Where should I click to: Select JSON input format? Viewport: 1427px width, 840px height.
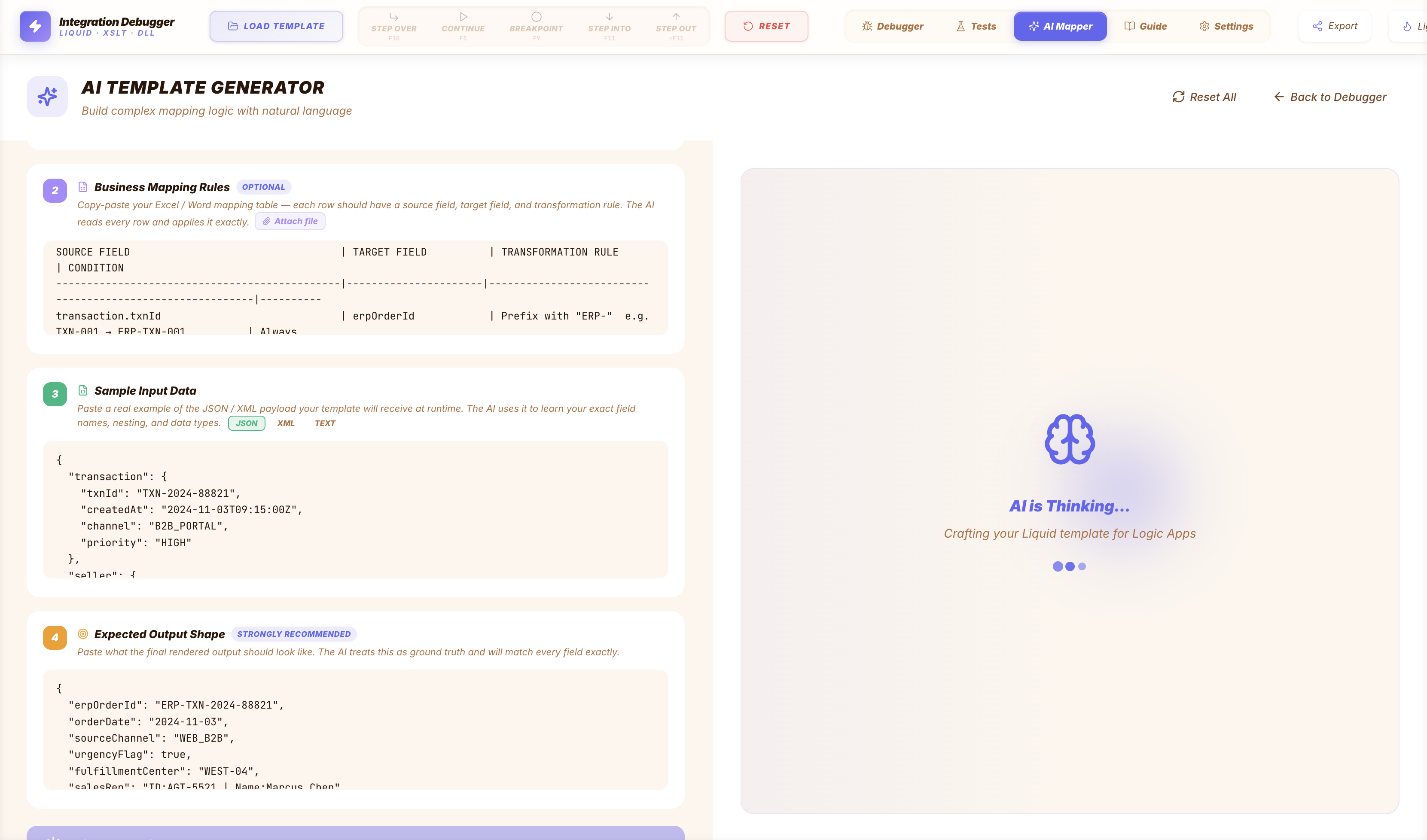point(246,423)
